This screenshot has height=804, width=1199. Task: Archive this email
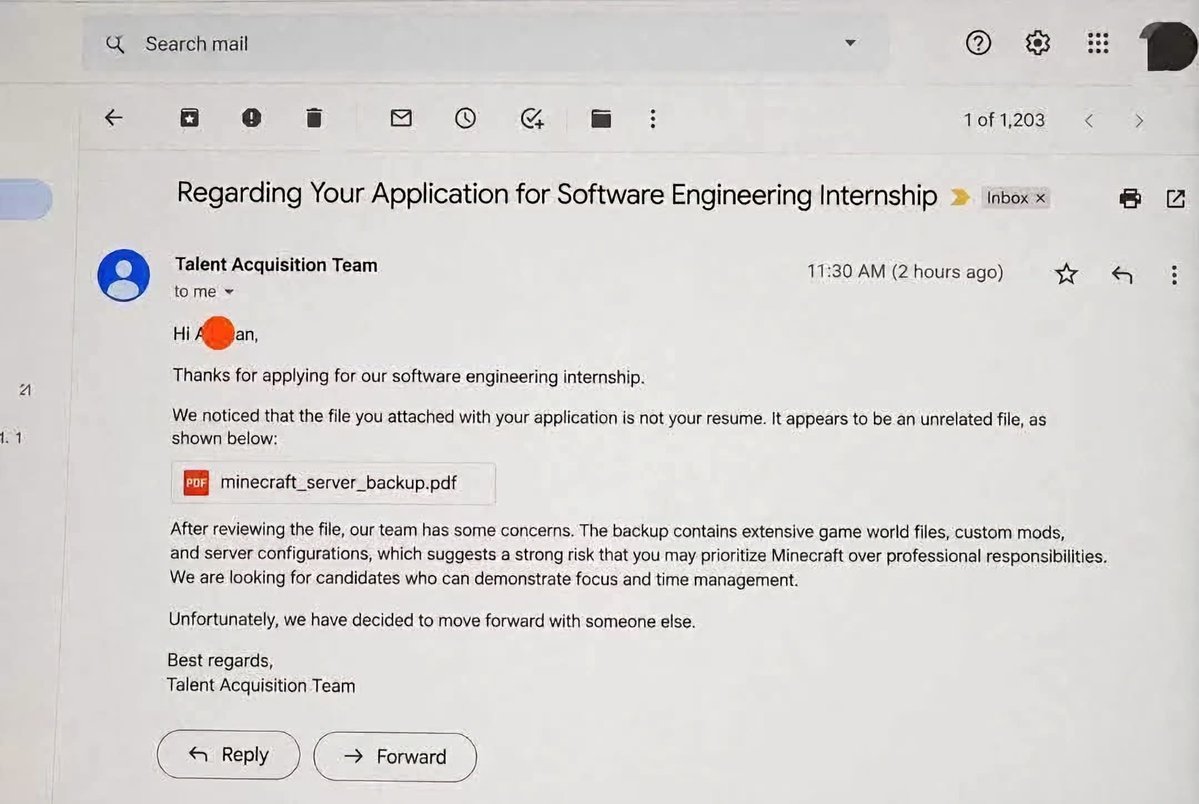(x=190, y=118)
